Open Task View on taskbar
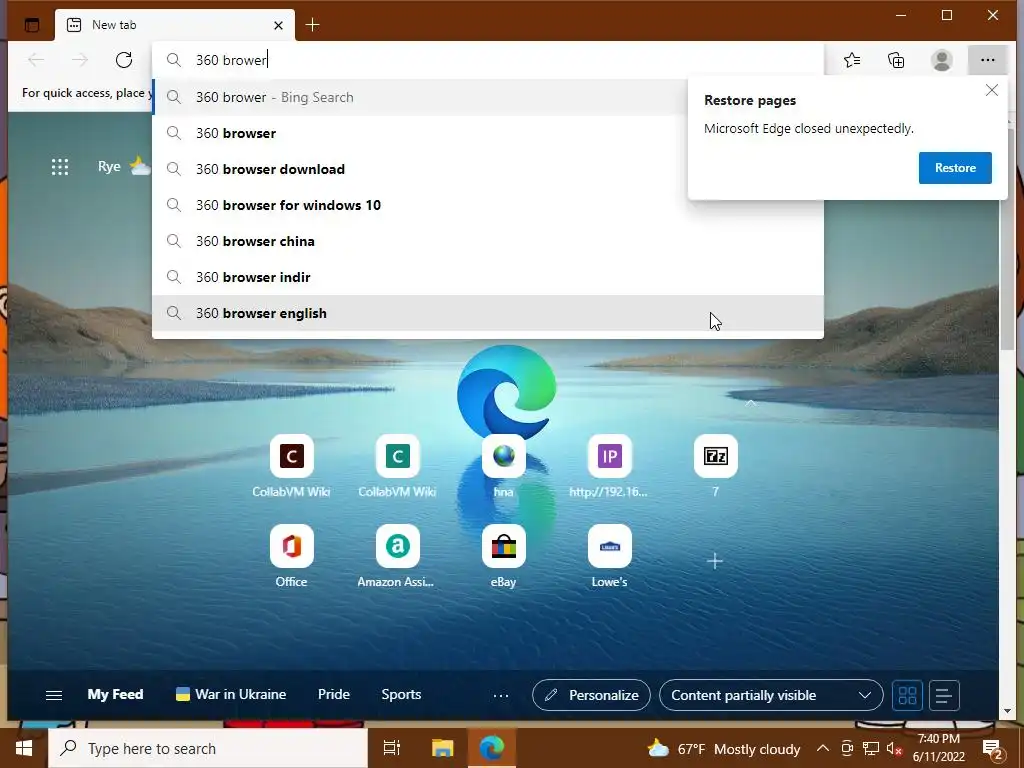Viewport: 1024px width, 768px height. pyautogui.click(x=392, y=748)
